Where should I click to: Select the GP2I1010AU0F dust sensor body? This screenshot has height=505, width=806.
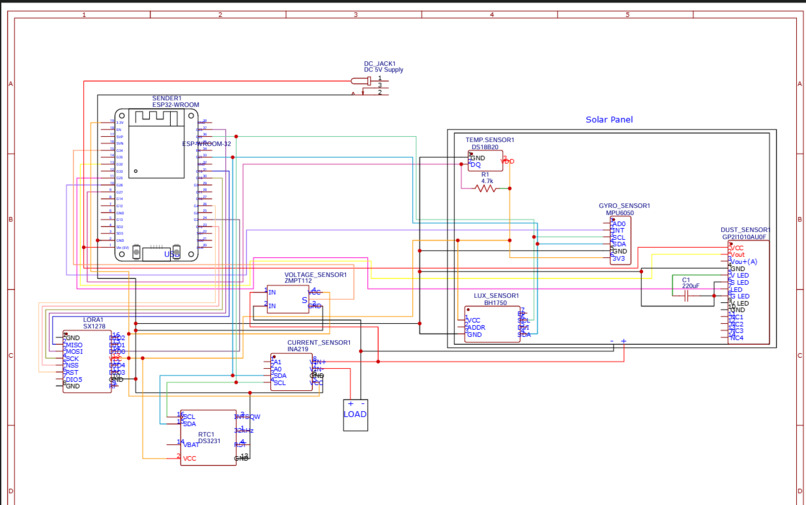[x=748, y=292]
